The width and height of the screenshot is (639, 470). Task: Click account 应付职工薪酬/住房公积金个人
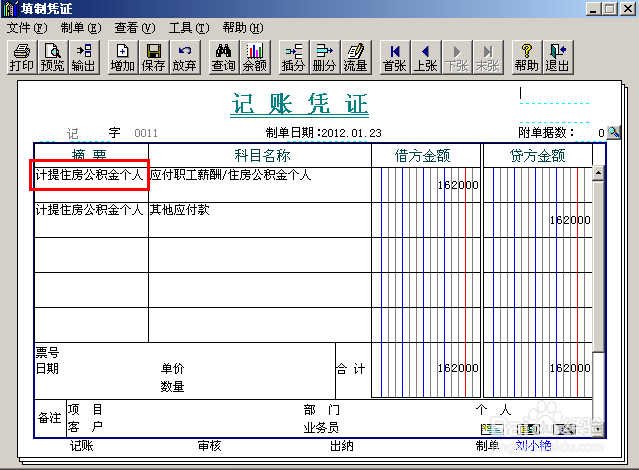pos(231,175)
